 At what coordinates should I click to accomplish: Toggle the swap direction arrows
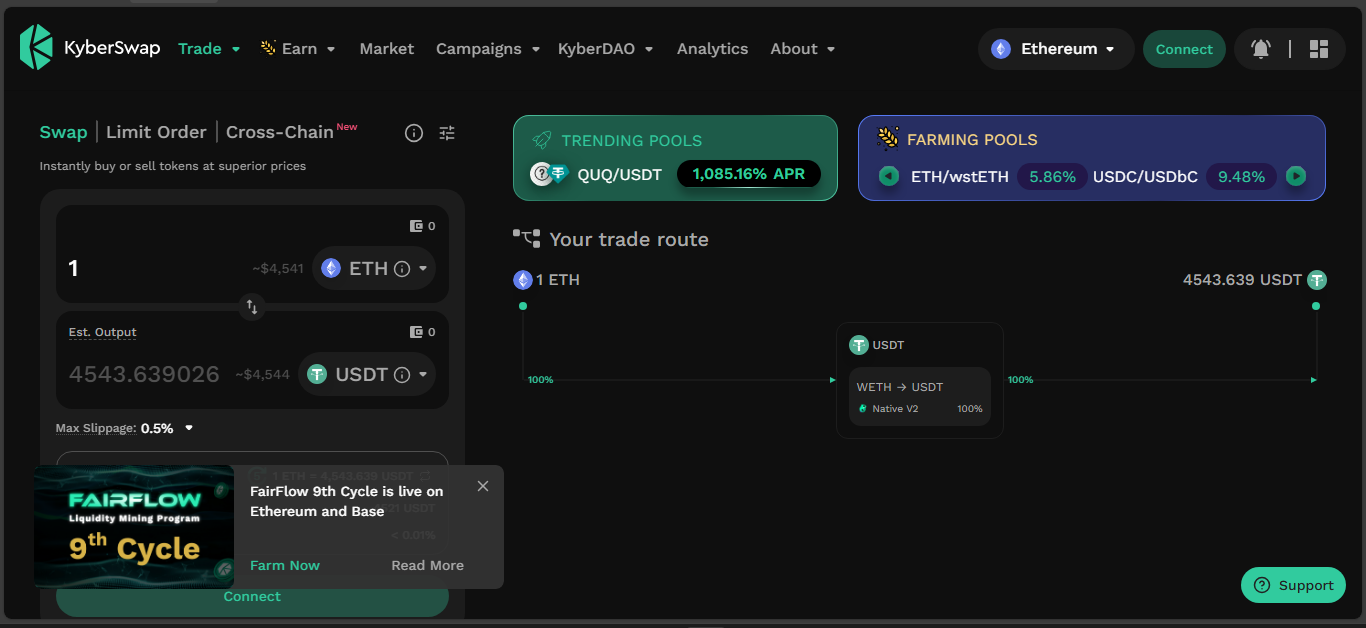[x=252, y=307]
